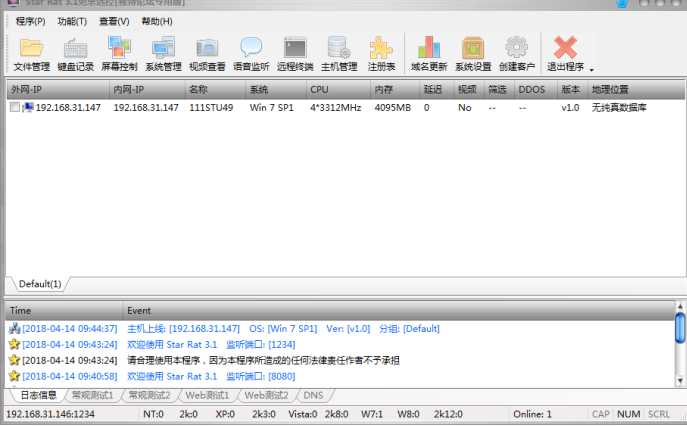This screenshot has width=687, height=426.
Task: Click the 创建客户 create client gear icon
Action: pos(517,47)
